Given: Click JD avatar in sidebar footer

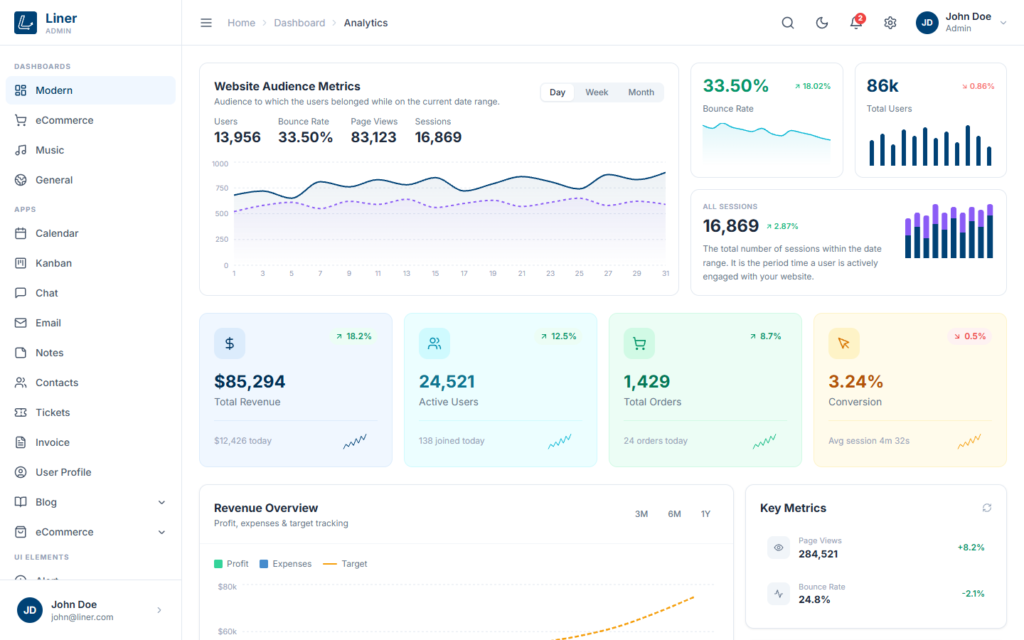Looking at the screenshot, I should (29, 610).
